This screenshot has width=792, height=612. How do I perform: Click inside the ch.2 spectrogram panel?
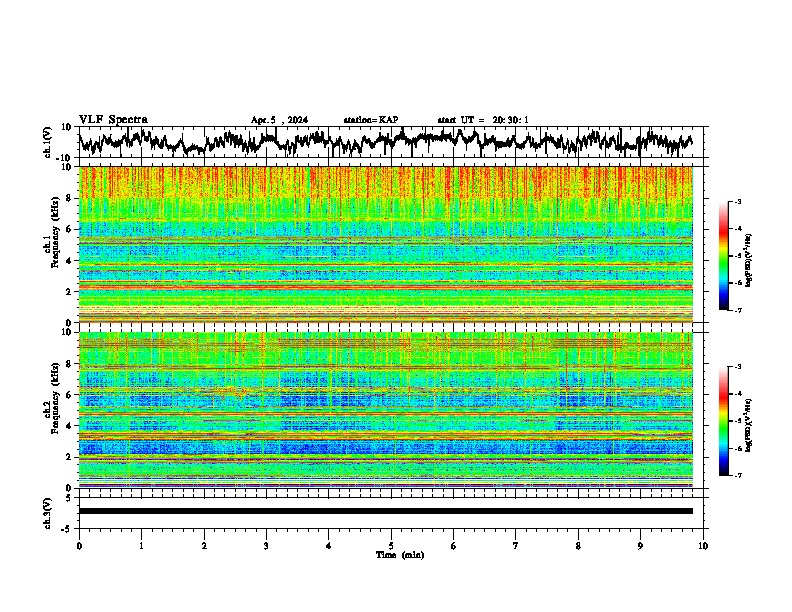tap(386, 410)
